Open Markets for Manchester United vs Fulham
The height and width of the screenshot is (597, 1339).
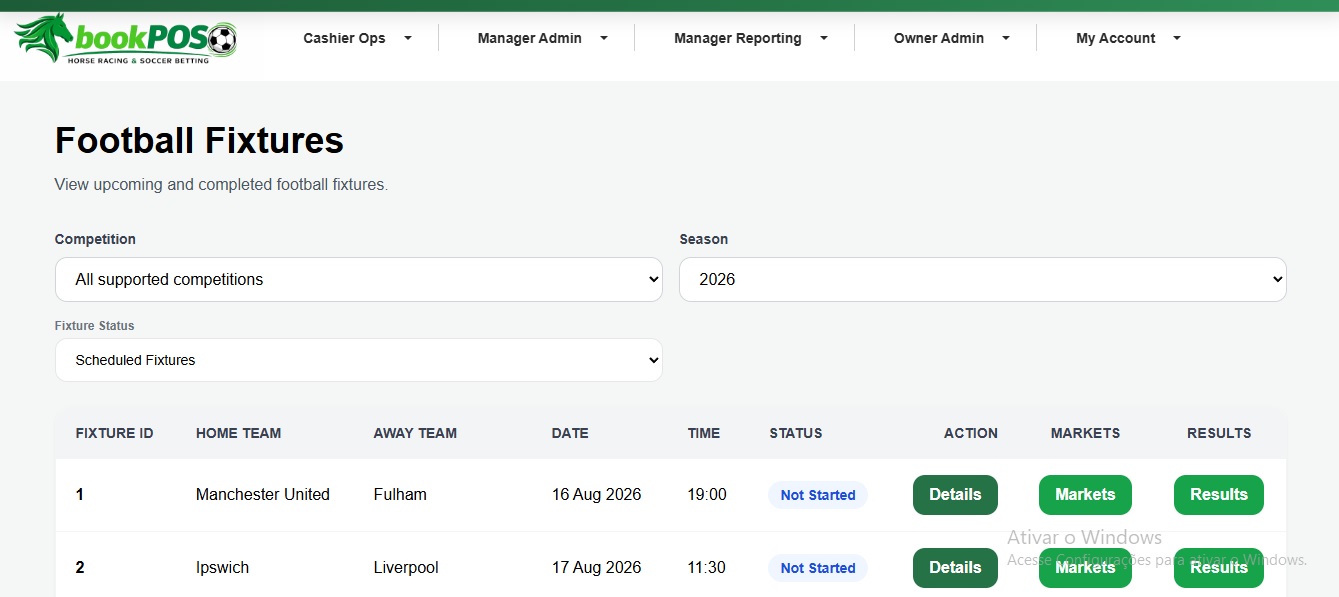point(1085,495)
